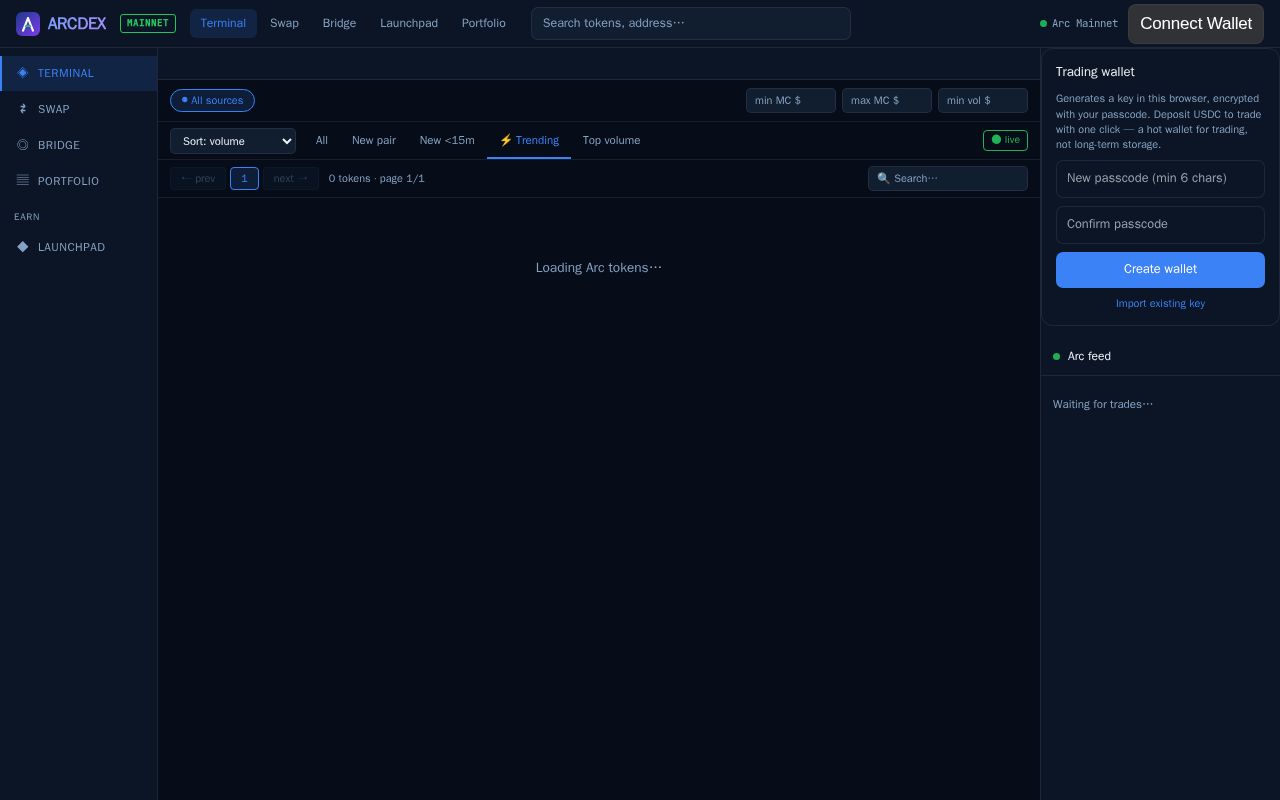
Task: Focus the min MC $ filter field
Action: (791, 100)
